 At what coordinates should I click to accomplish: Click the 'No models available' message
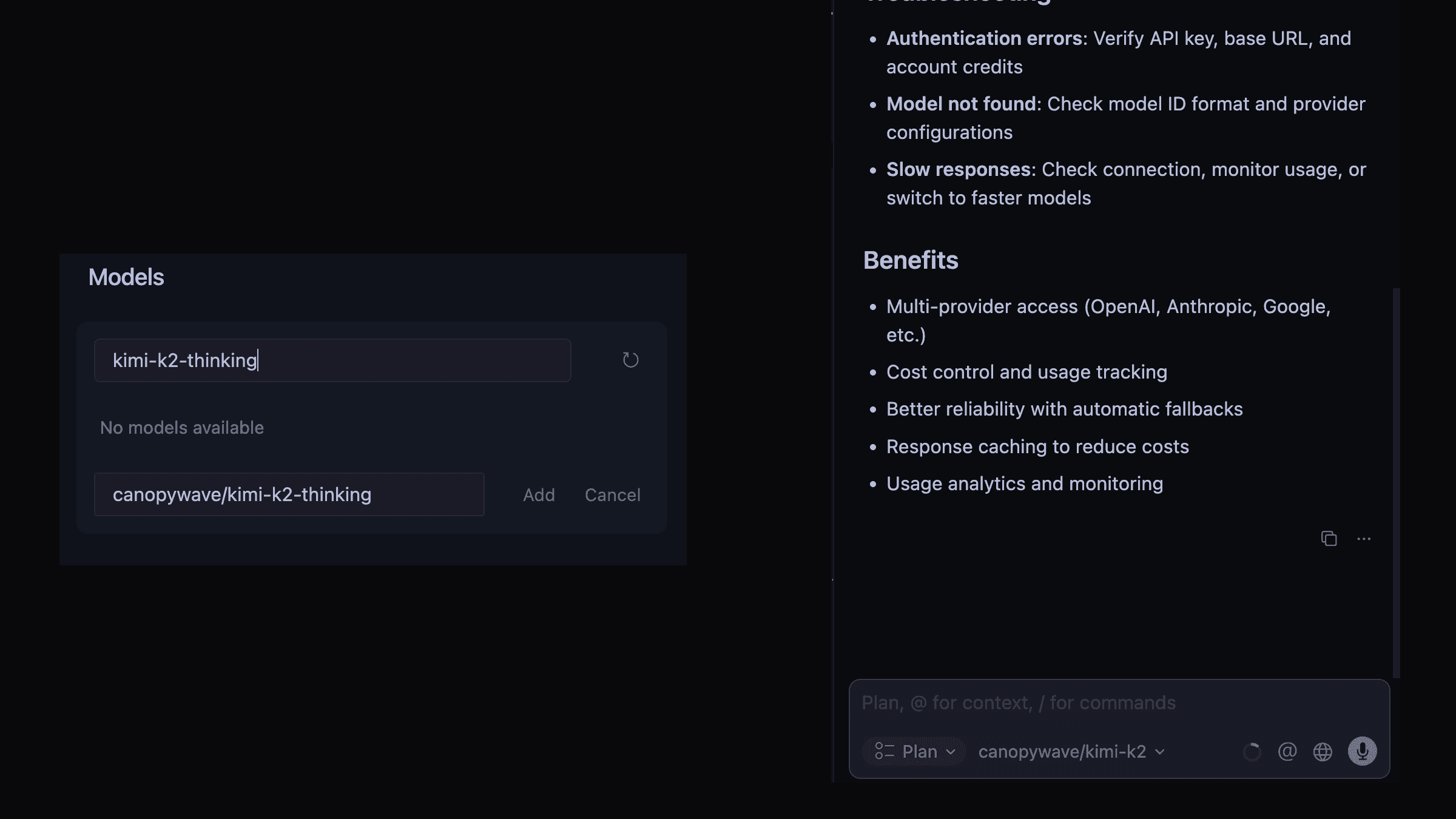click(181, 427)
